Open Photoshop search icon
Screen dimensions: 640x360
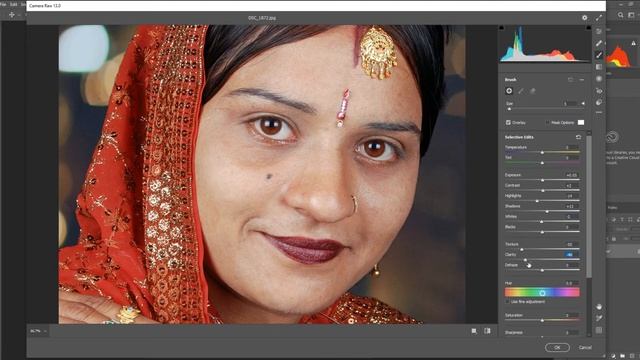click(x=620, y=15)
